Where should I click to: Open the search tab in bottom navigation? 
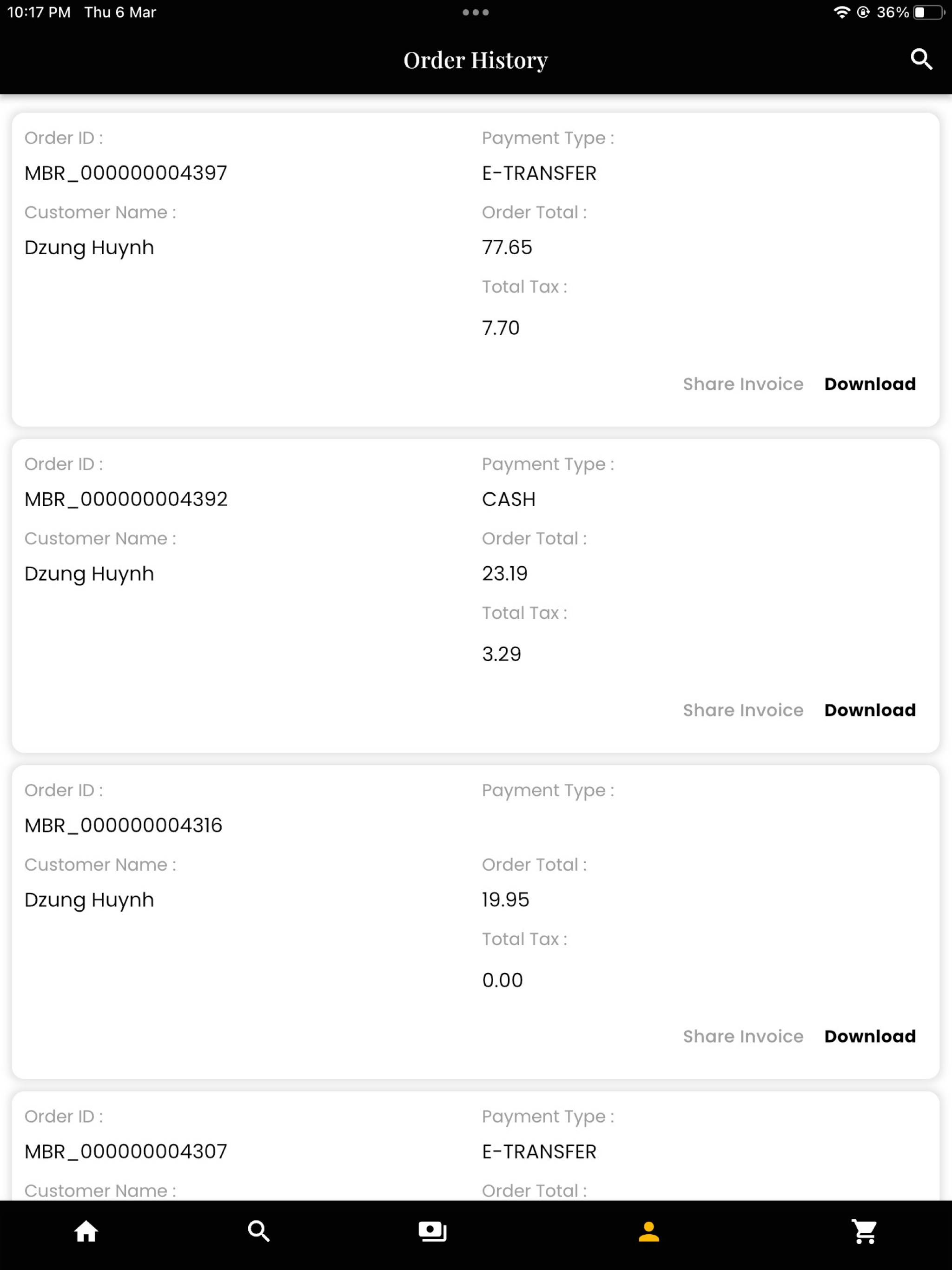tap(259, 1231)
